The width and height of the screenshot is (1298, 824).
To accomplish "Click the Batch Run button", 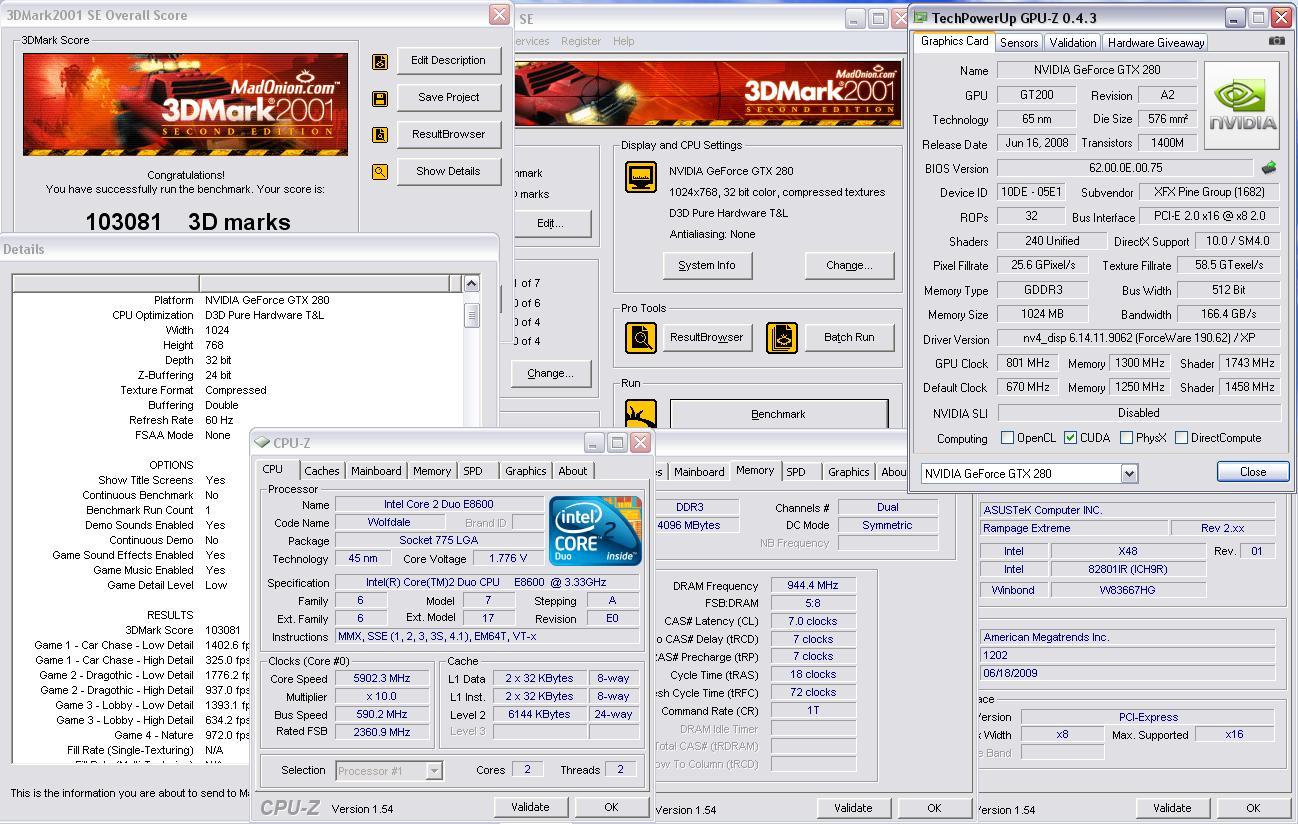I will [x=849, y=337].
